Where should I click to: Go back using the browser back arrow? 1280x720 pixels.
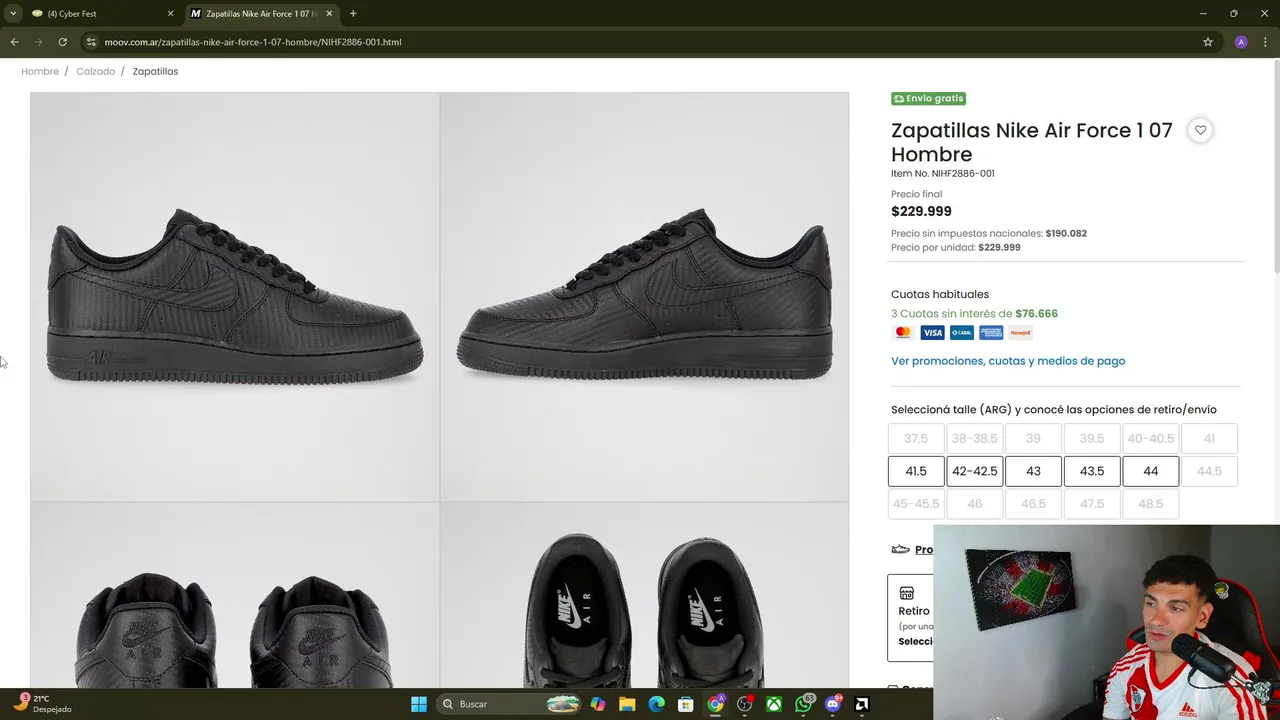coord(14,42)
